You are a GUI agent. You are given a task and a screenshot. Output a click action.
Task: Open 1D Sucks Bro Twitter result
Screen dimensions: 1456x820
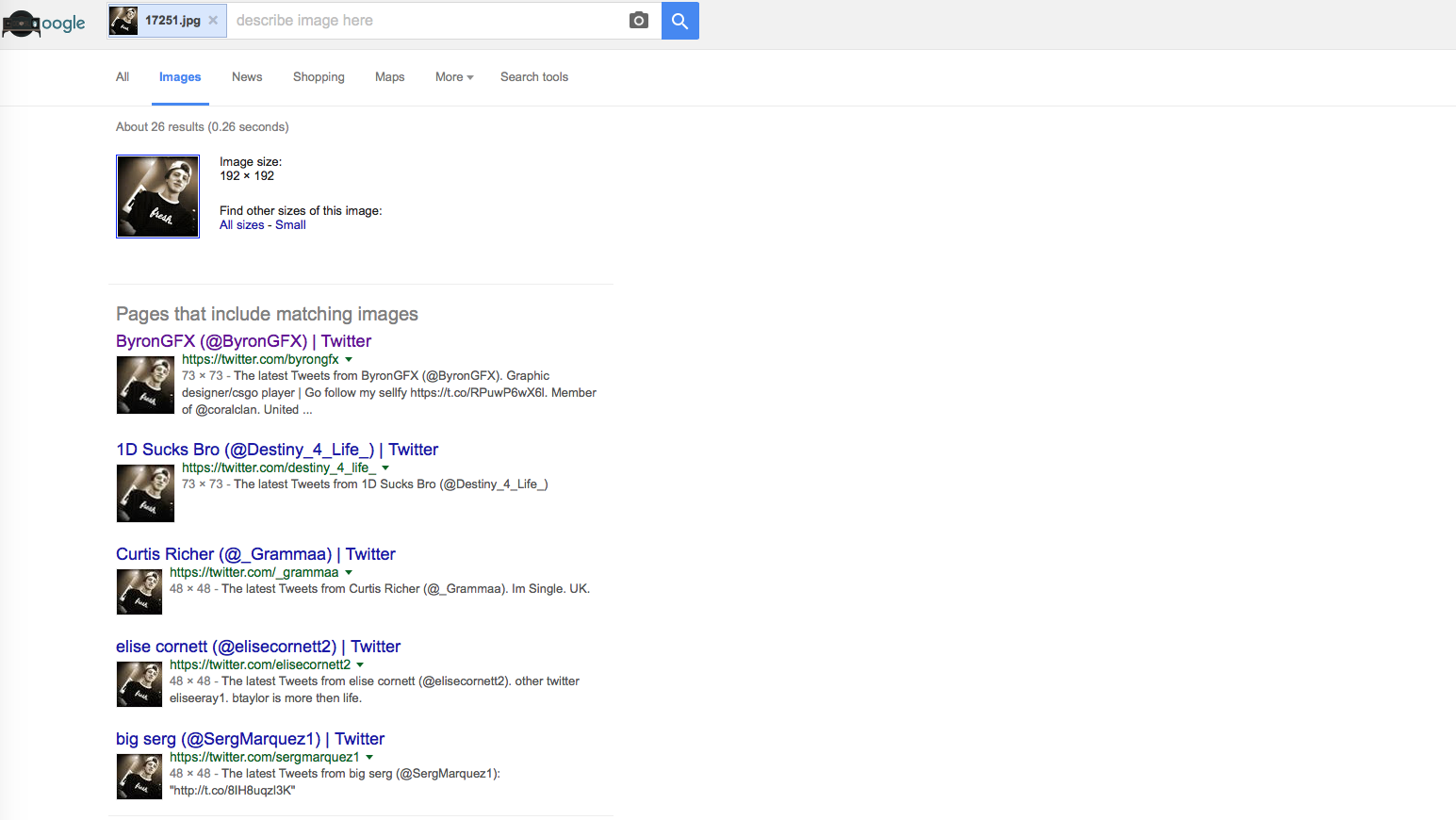click(277, 450)
